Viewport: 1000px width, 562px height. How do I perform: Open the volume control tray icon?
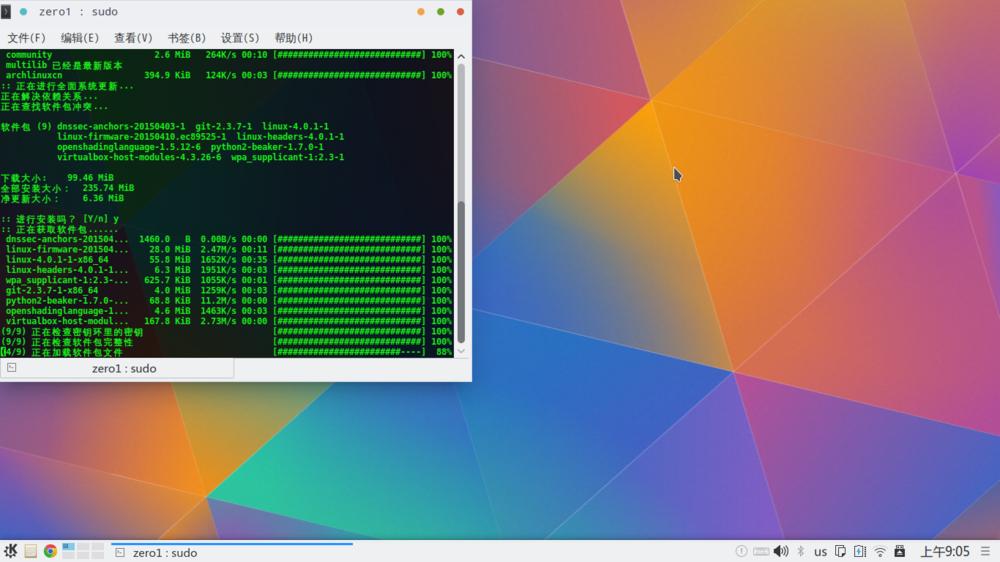(781, 551)
